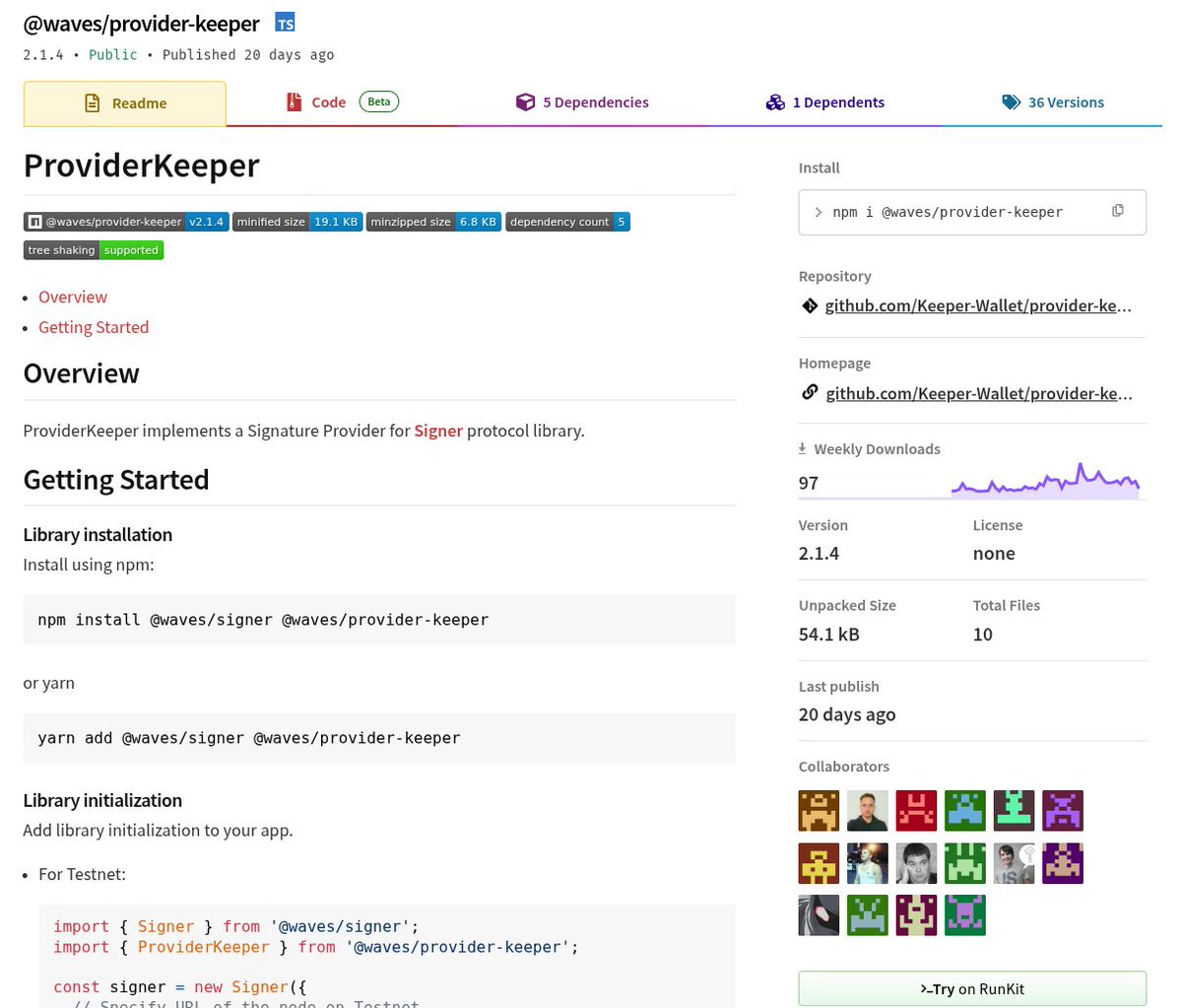This screenshot has width=1182, height=1008.
Task: Click the Dependencies cube icon
Action: 525,102
